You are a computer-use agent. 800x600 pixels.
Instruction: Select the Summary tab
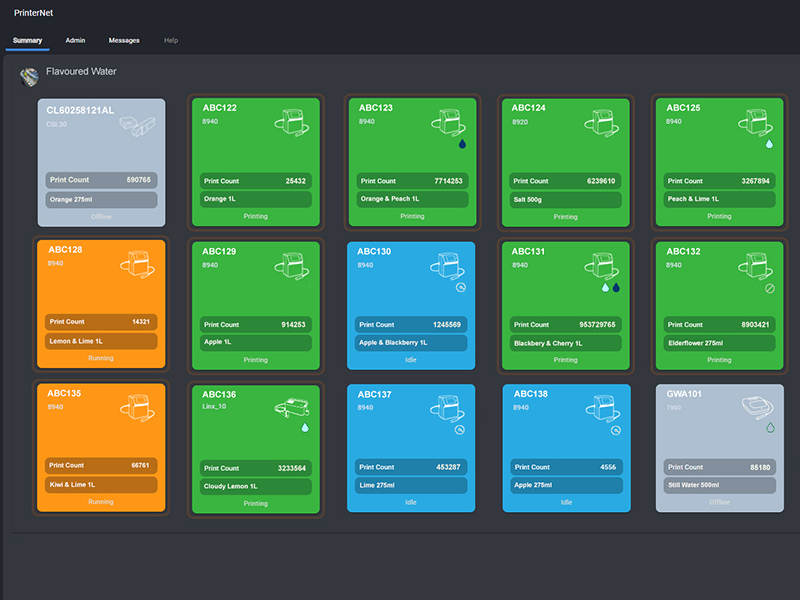[x=28, y=40]
